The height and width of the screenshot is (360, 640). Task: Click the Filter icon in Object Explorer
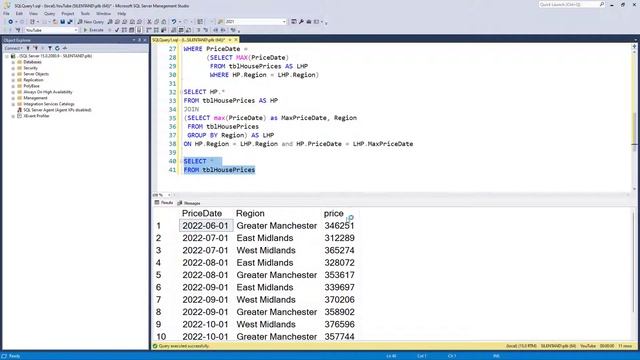pos(50,48)
